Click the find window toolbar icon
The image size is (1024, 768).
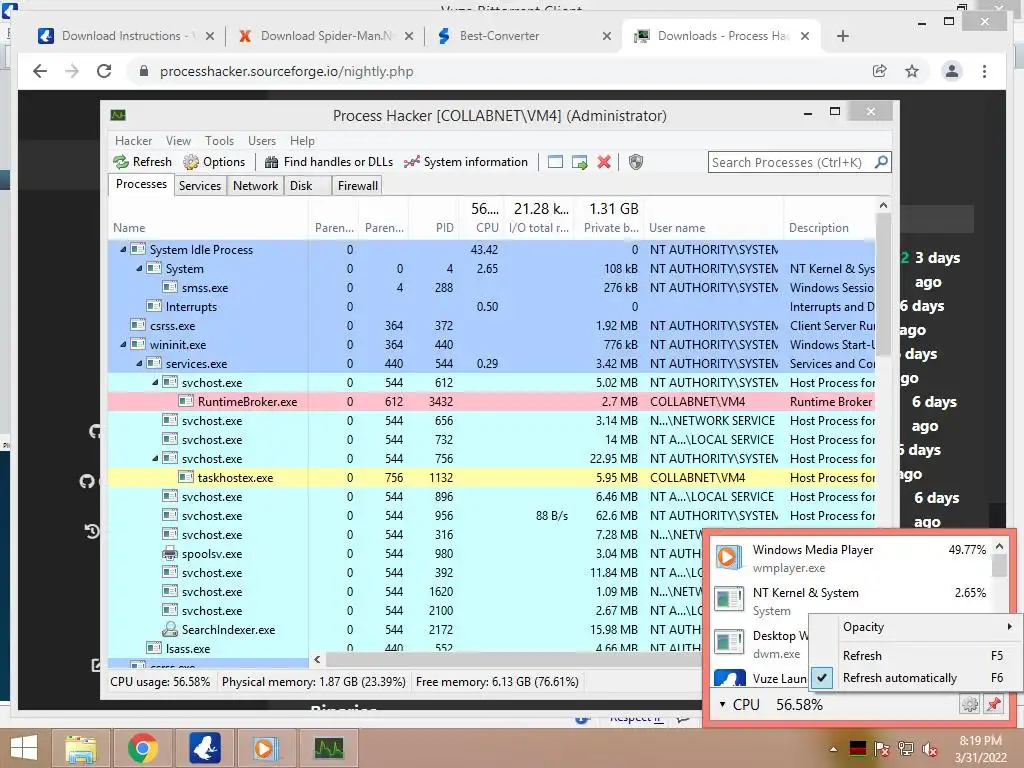click(555, 162)
